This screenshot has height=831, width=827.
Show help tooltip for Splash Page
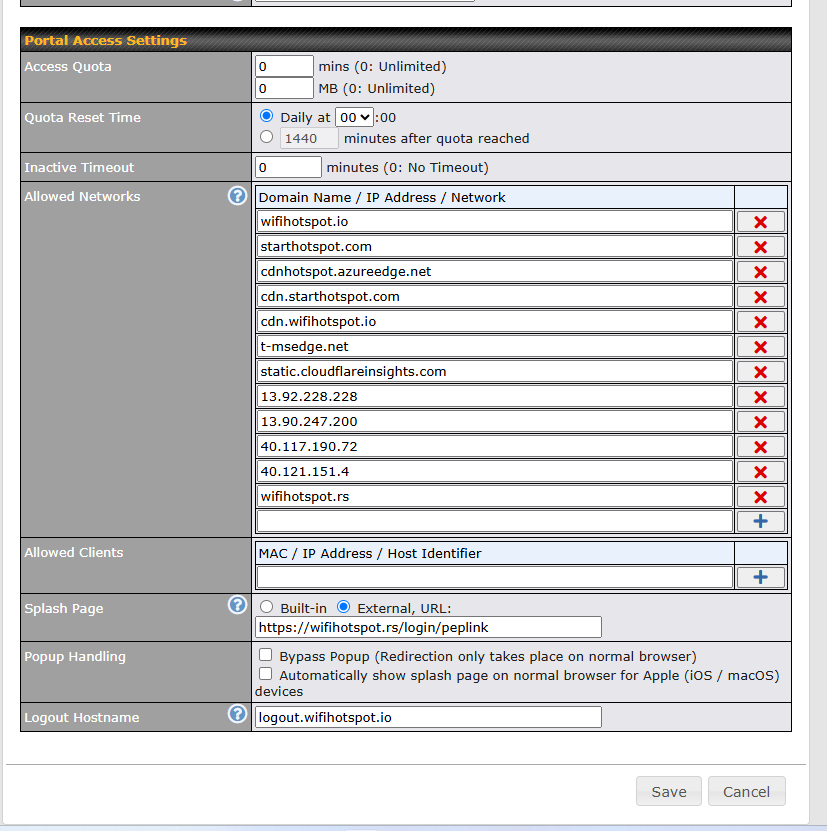(x=237, y=605)
